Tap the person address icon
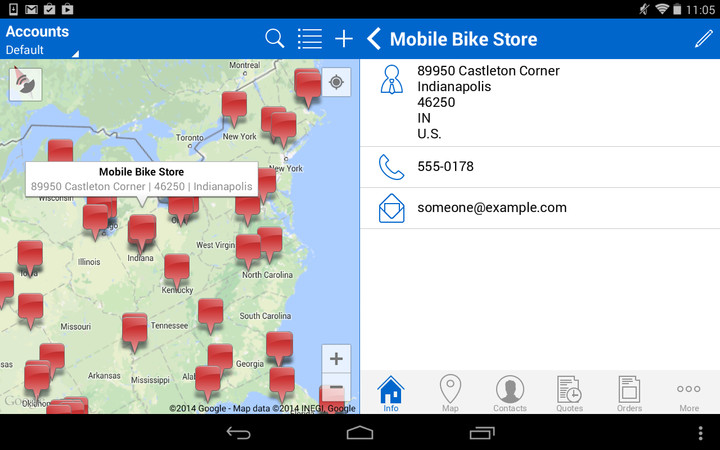The image size is (720, 450). tap(392, 79)
